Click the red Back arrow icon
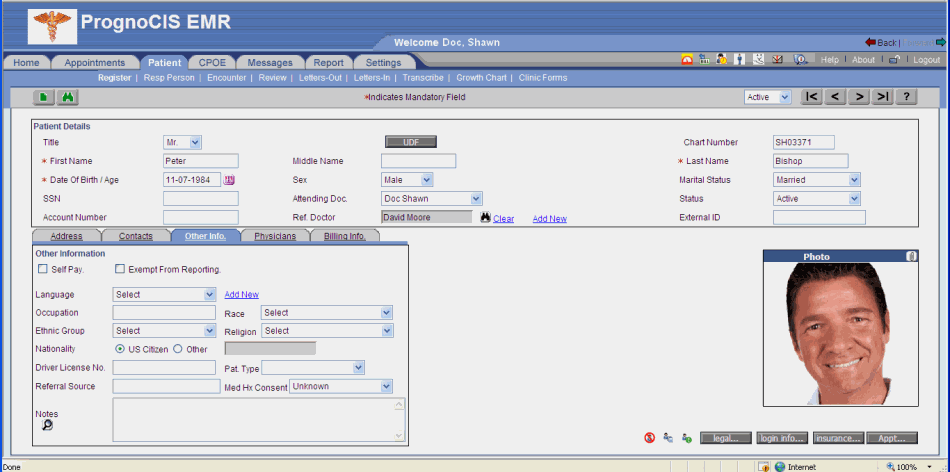 tap(870, 42)
